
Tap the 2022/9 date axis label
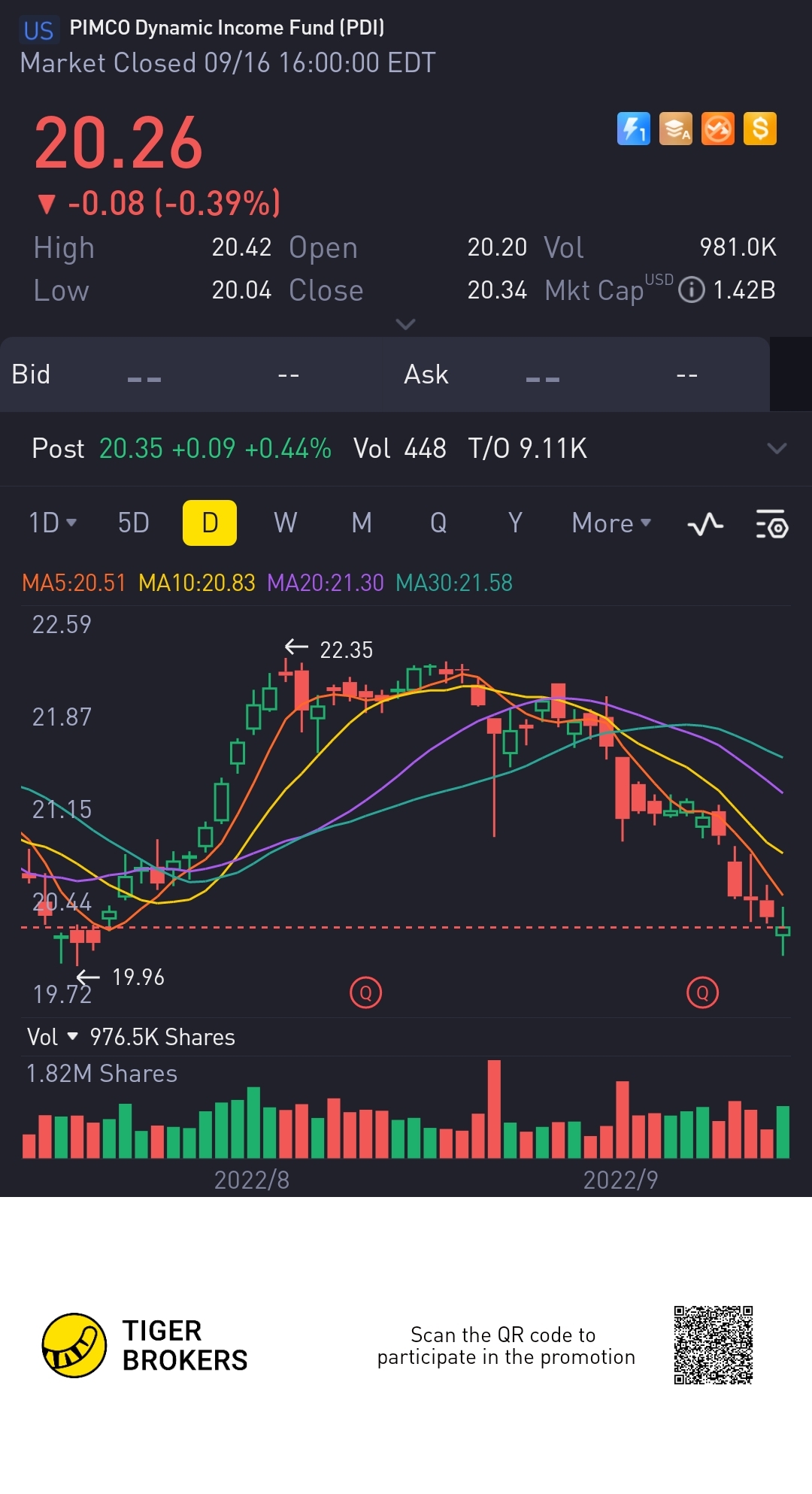point(621,1180)
